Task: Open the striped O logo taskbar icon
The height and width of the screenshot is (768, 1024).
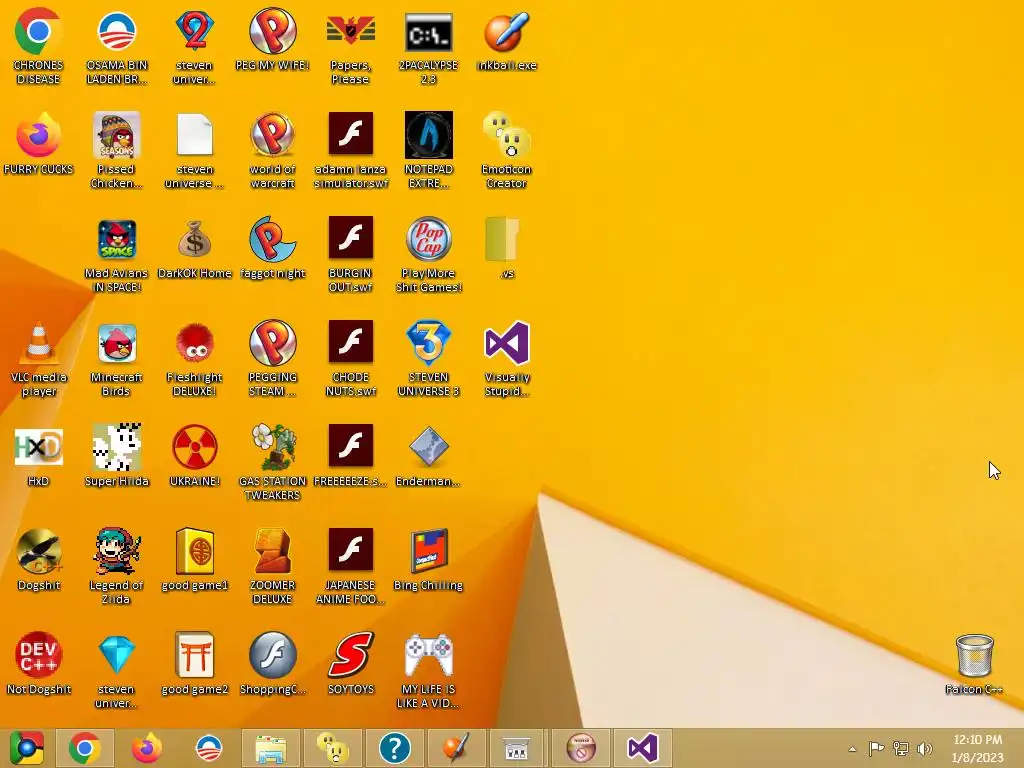Action: click(x=209, y=748)
